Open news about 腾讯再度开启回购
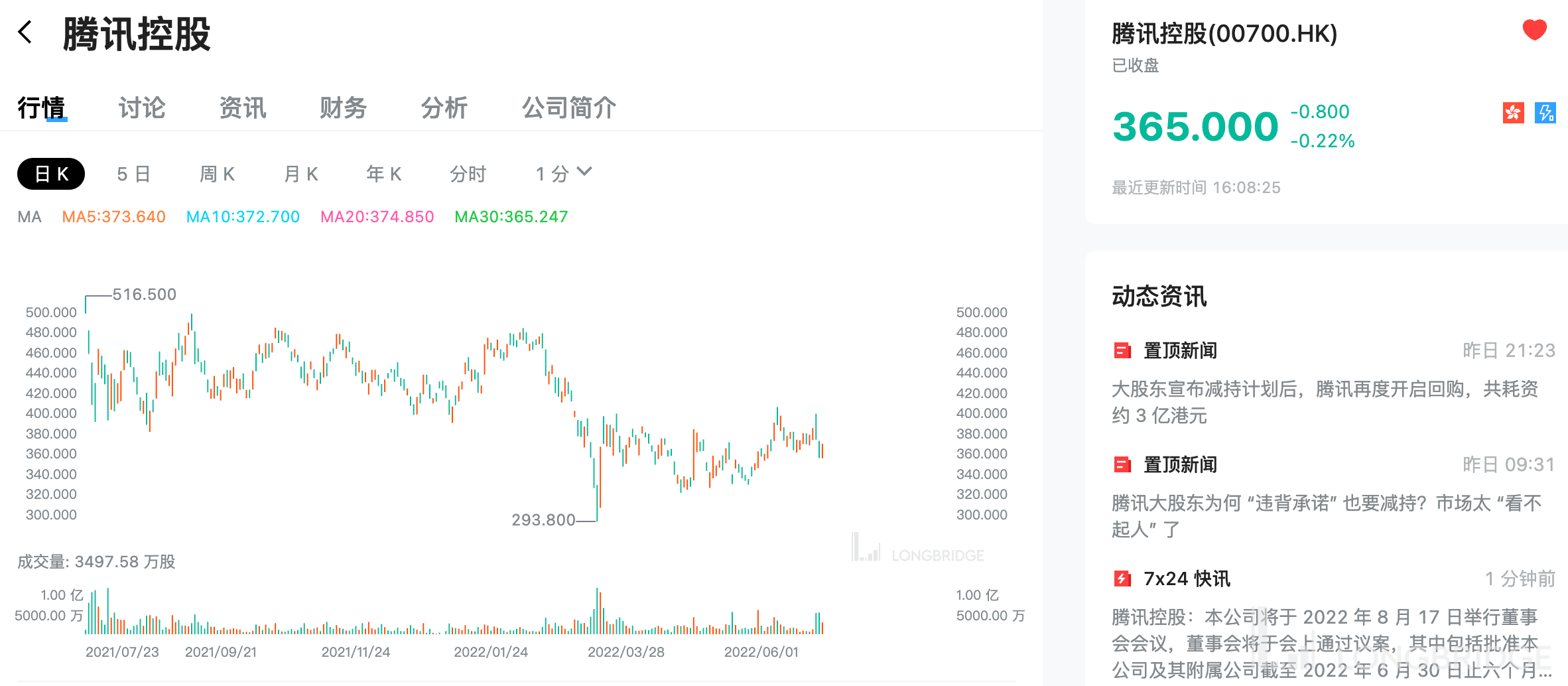This screenshot has width=1568, height=686. pyautogui.click(x=1325, y=402)
